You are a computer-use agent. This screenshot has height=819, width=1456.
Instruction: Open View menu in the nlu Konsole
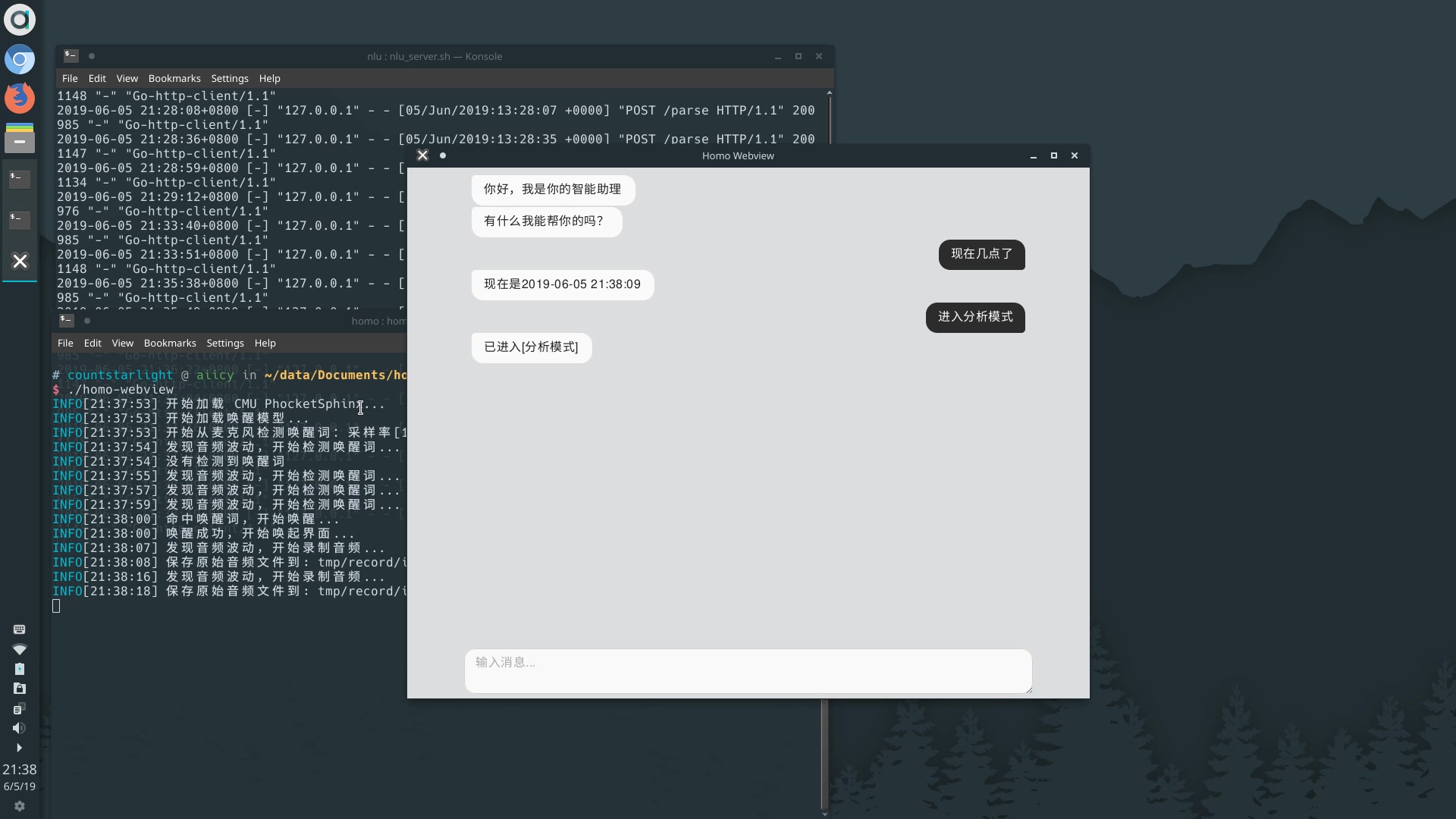coord(127,78)
